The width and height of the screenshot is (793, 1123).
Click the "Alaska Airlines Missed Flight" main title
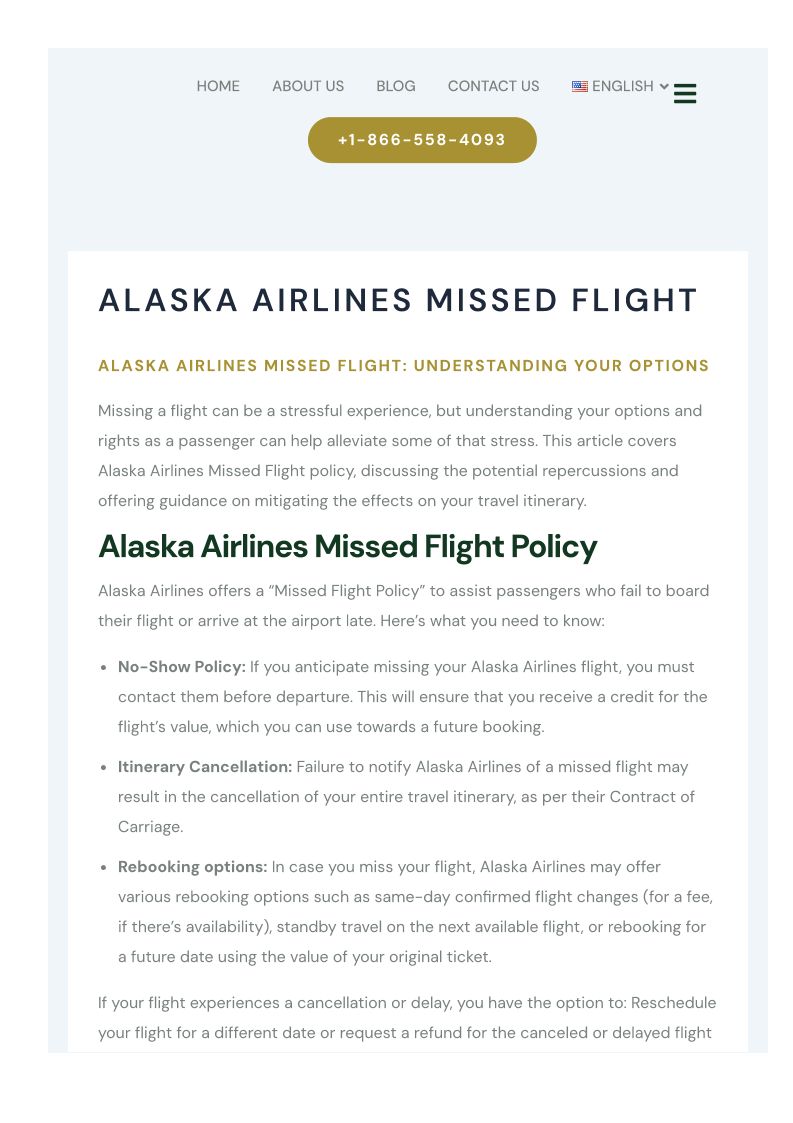pos(398,301)
